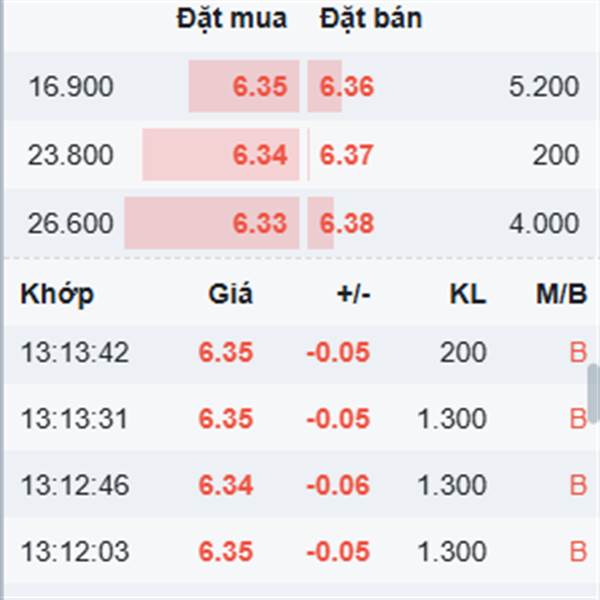The width and height of the screenshot is (600, 600).
Task: Click the 6.35 bid price
Action: (260, 86)
